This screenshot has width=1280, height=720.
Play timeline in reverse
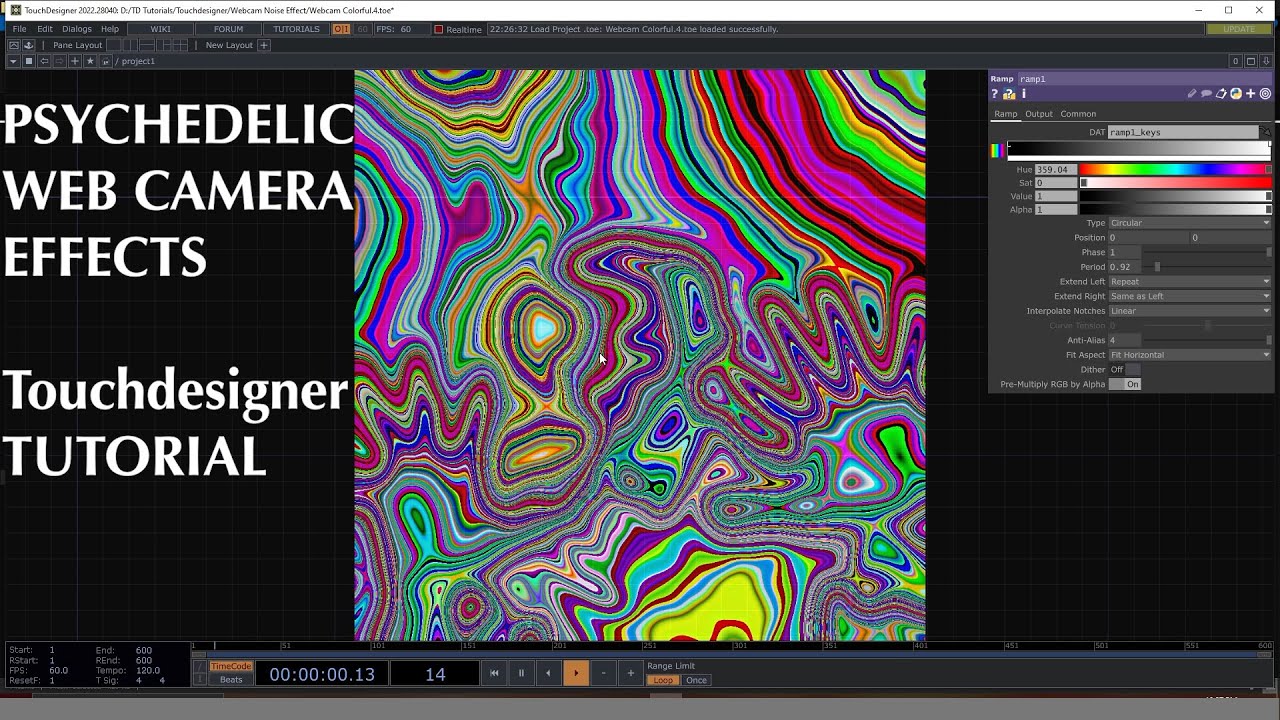tap(548, 674)
